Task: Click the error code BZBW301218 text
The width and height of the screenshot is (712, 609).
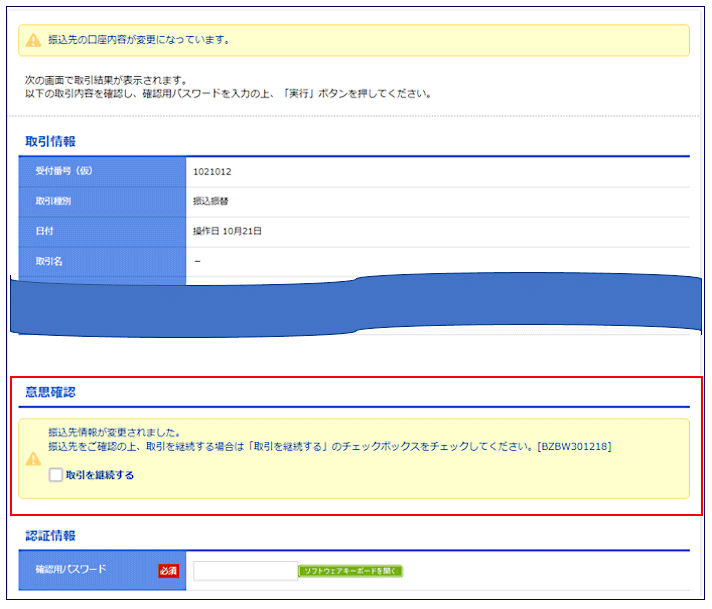Action: point(574,446)
